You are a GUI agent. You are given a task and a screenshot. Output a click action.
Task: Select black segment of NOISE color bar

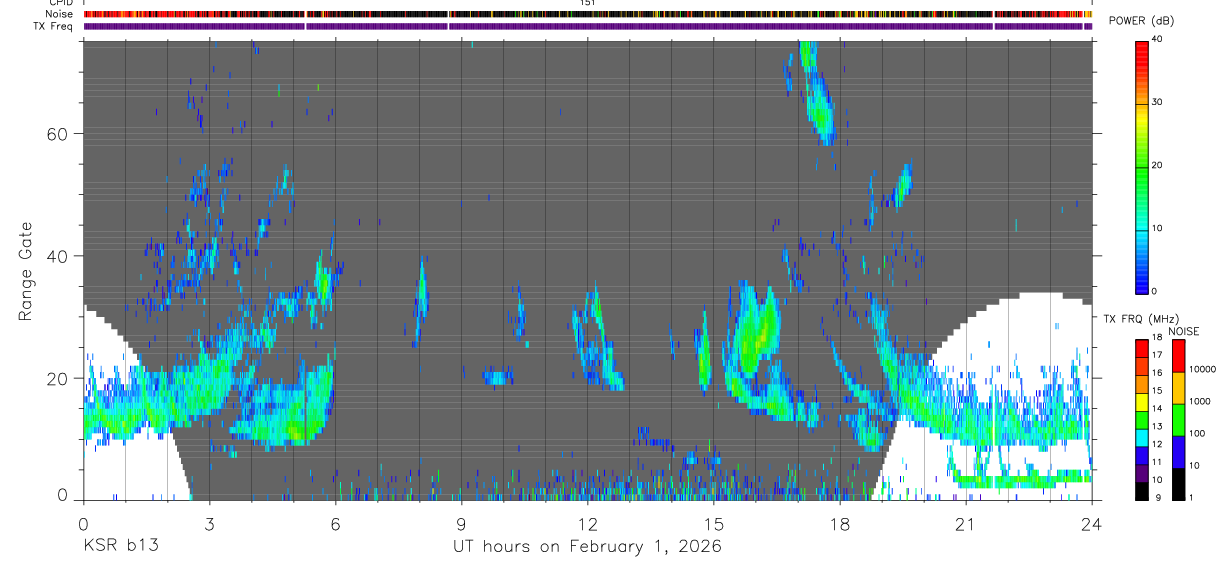(x=1178, y=483)
